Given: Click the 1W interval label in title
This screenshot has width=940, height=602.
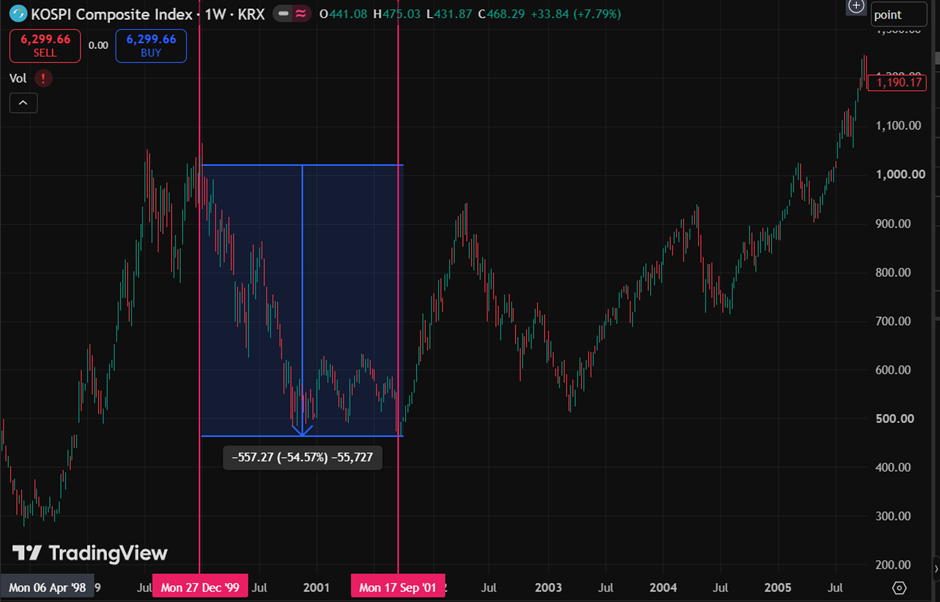Looking at the screenshot, I should tap(215, 14).
